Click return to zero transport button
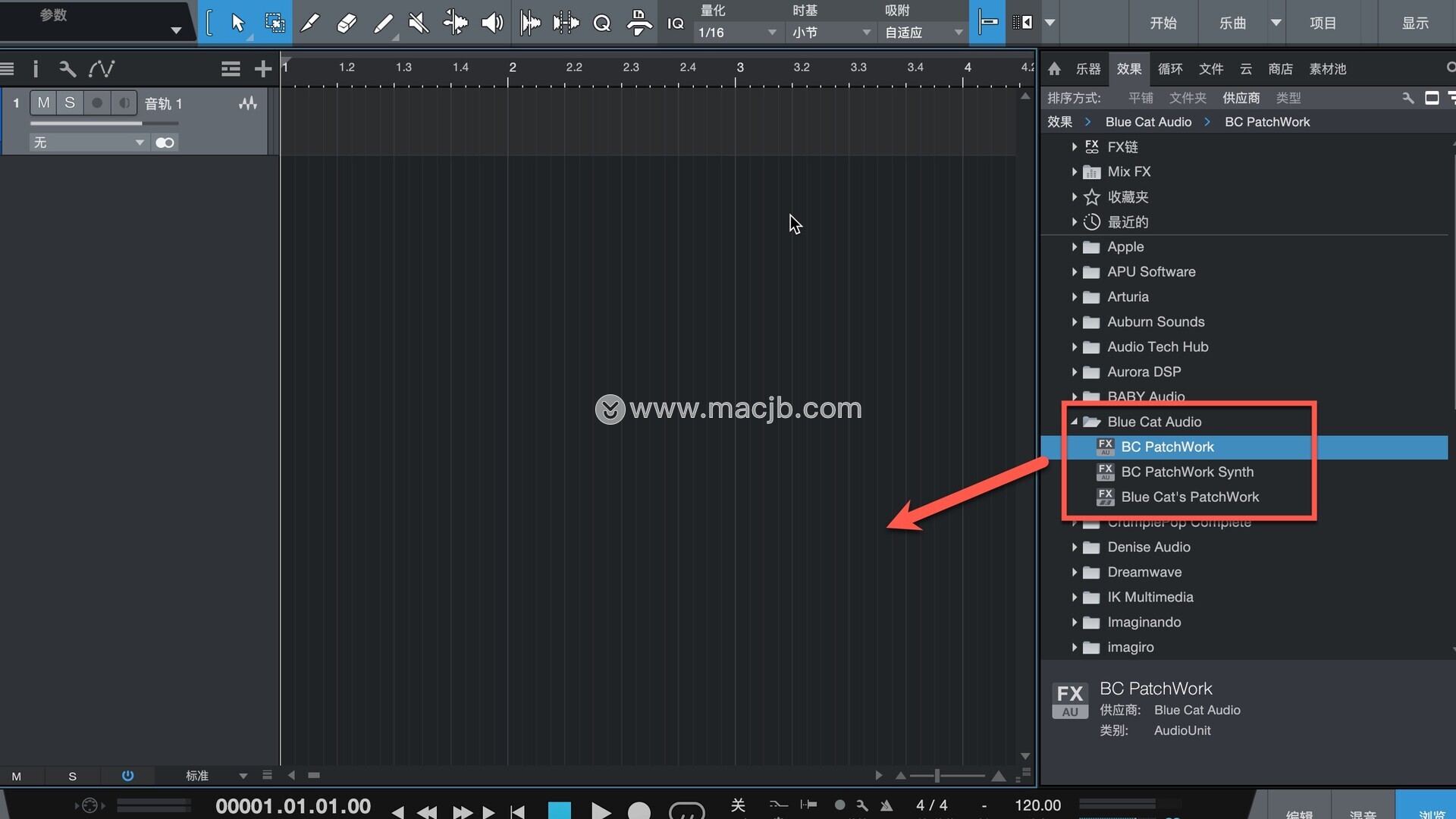Viewport: 1456px width, 819px height. coord(518,811)
